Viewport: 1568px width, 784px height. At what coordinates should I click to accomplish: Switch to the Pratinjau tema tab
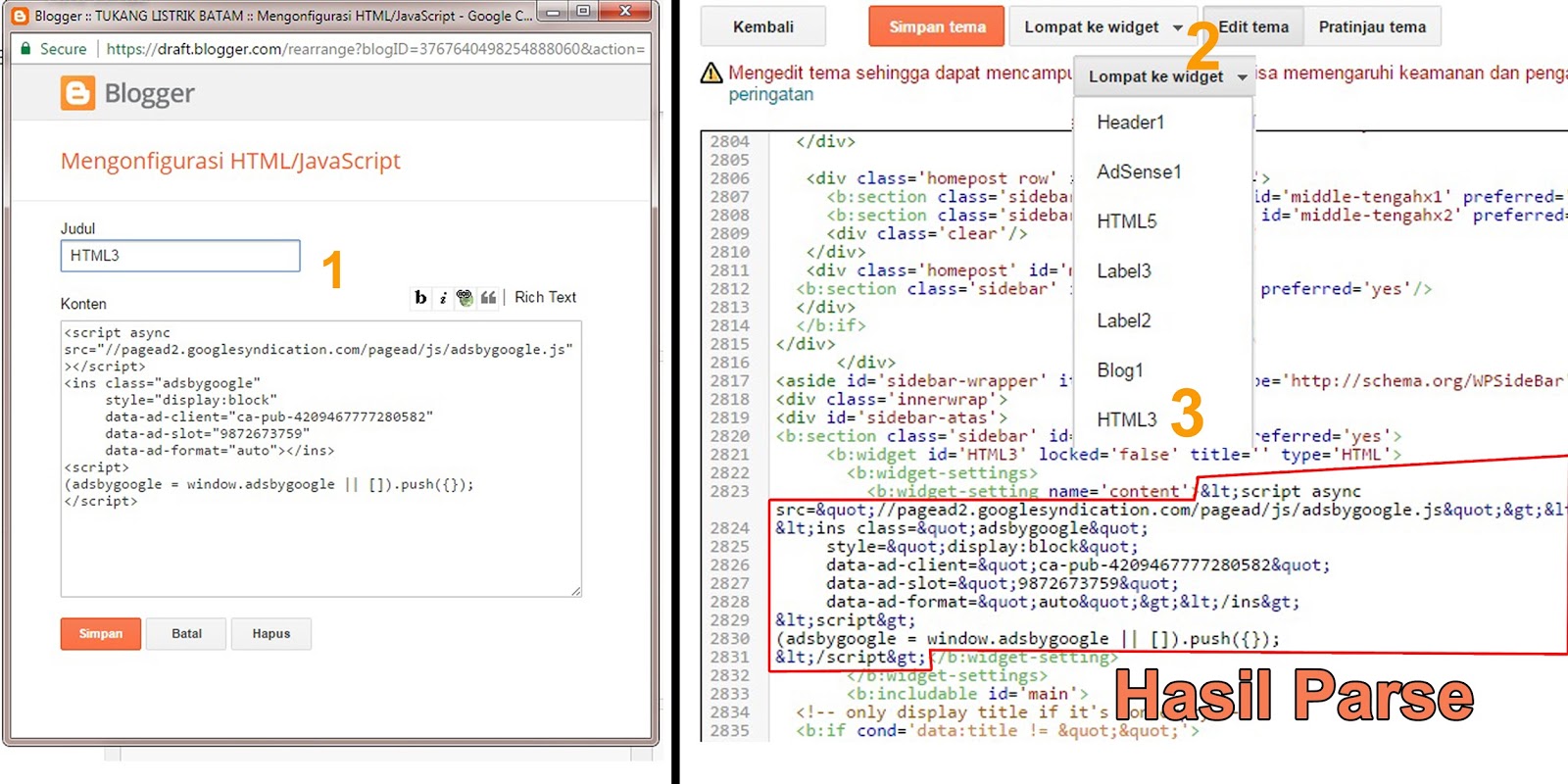1372,27
